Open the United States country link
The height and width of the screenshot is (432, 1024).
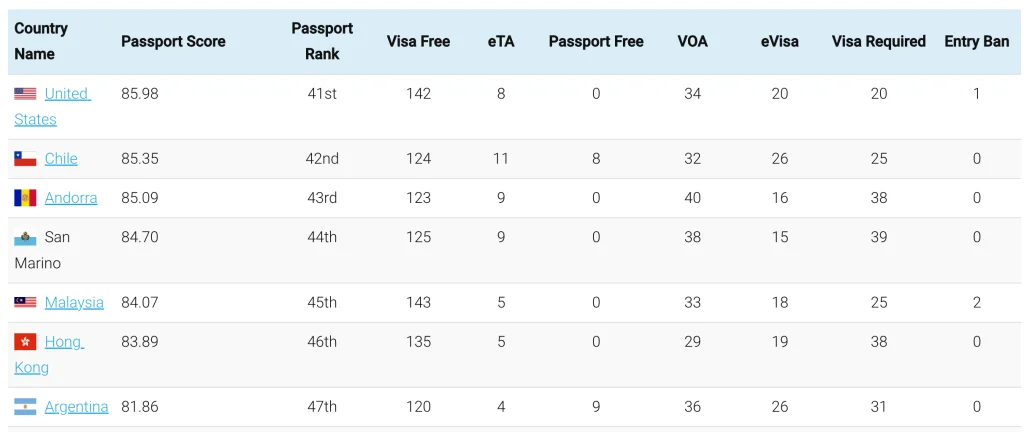52,106
